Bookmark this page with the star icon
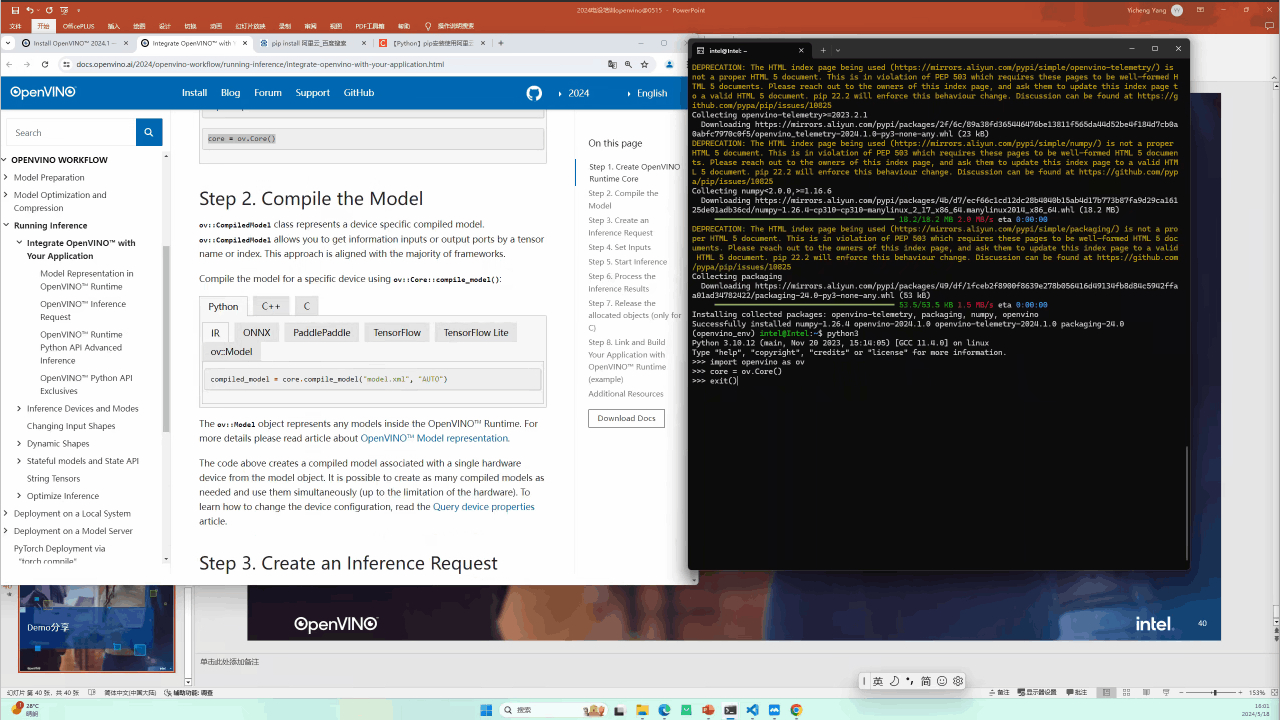This screenshot has width=1280, height=720. (646, 64)
